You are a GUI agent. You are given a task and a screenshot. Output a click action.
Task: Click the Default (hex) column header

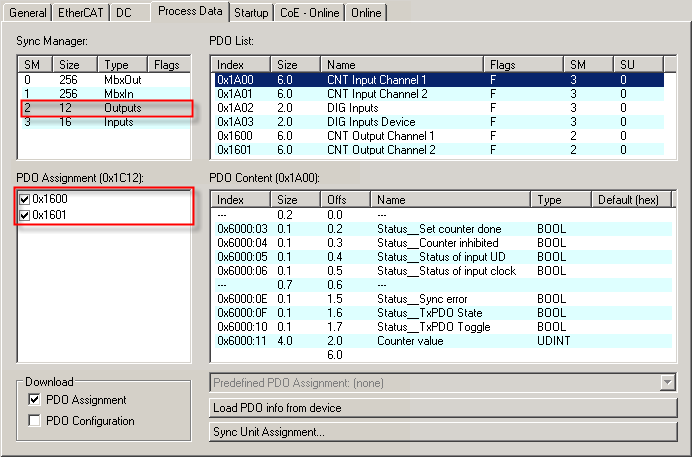[631, 199]
